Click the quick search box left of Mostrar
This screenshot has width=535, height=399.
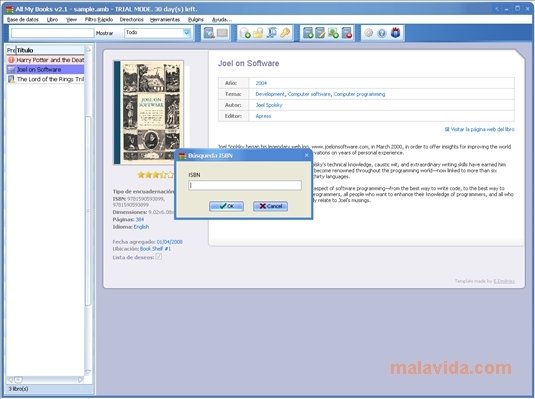(52, 33)
